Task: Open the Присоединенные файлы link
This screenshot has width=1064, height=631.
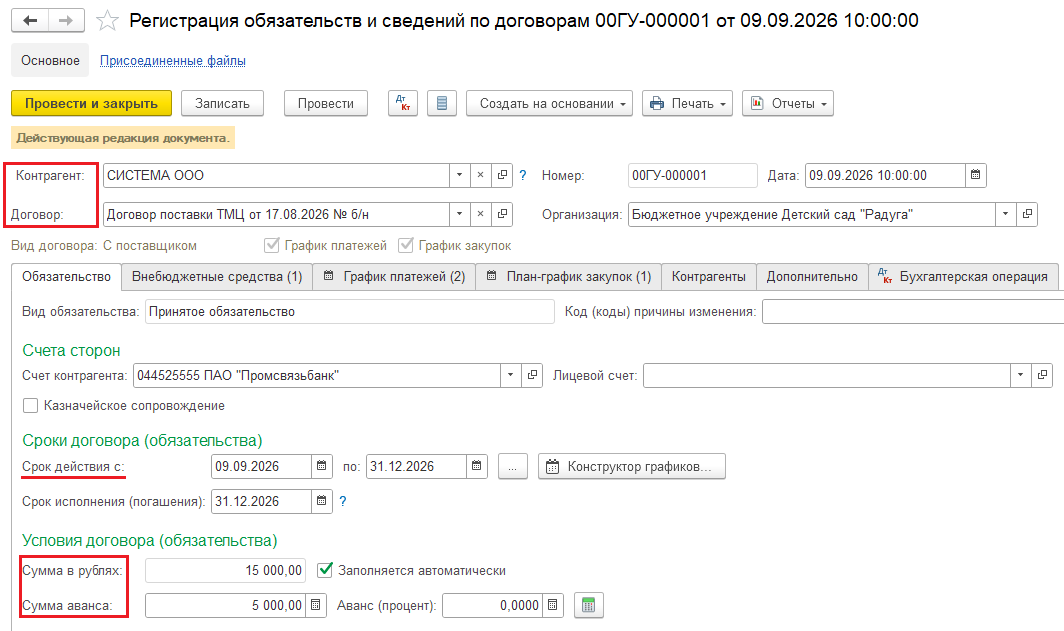Action: [173, 60]
